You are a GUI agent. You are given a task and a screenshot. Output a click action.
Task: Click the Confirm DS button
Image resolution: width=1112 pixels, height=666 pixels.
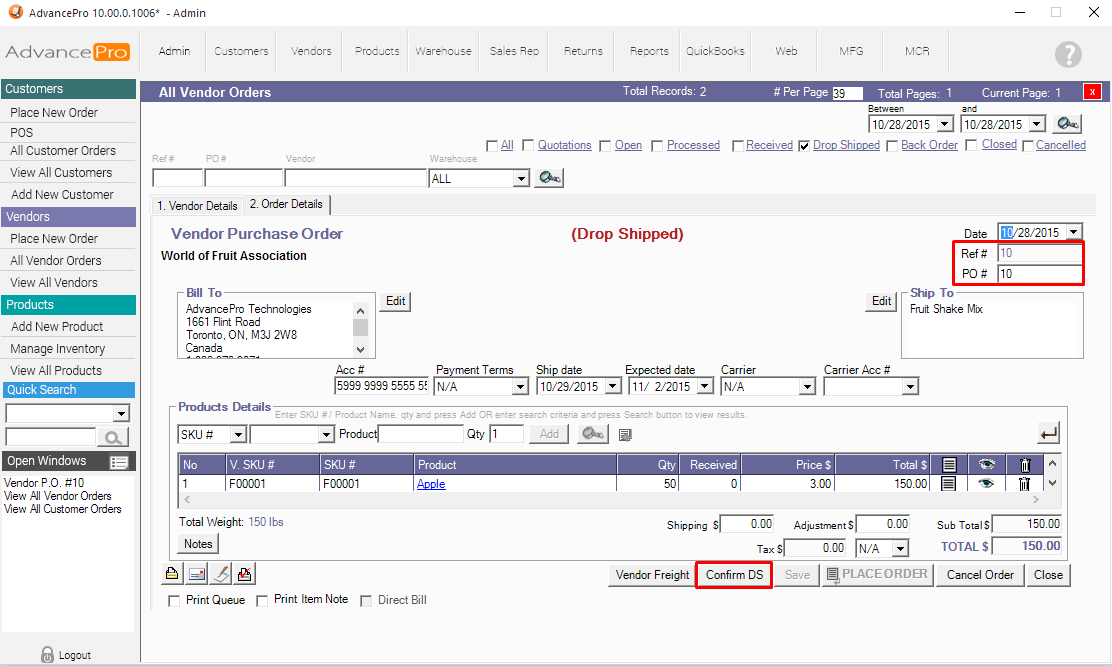(x=734, y=575)
